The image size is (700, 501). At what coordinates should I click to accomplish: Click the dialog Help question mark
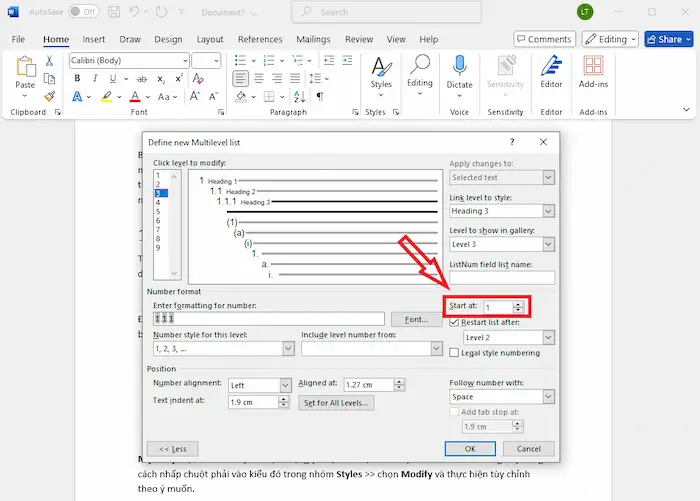point(512,143)
